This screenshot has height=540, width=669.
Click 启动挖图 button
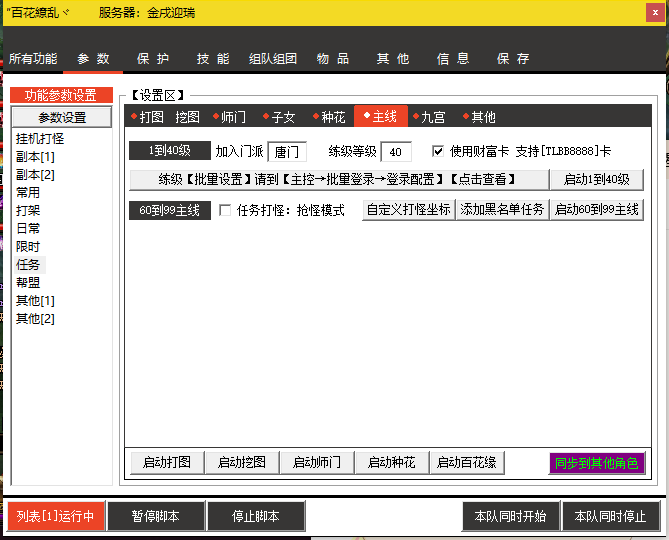tap(242, 462)
